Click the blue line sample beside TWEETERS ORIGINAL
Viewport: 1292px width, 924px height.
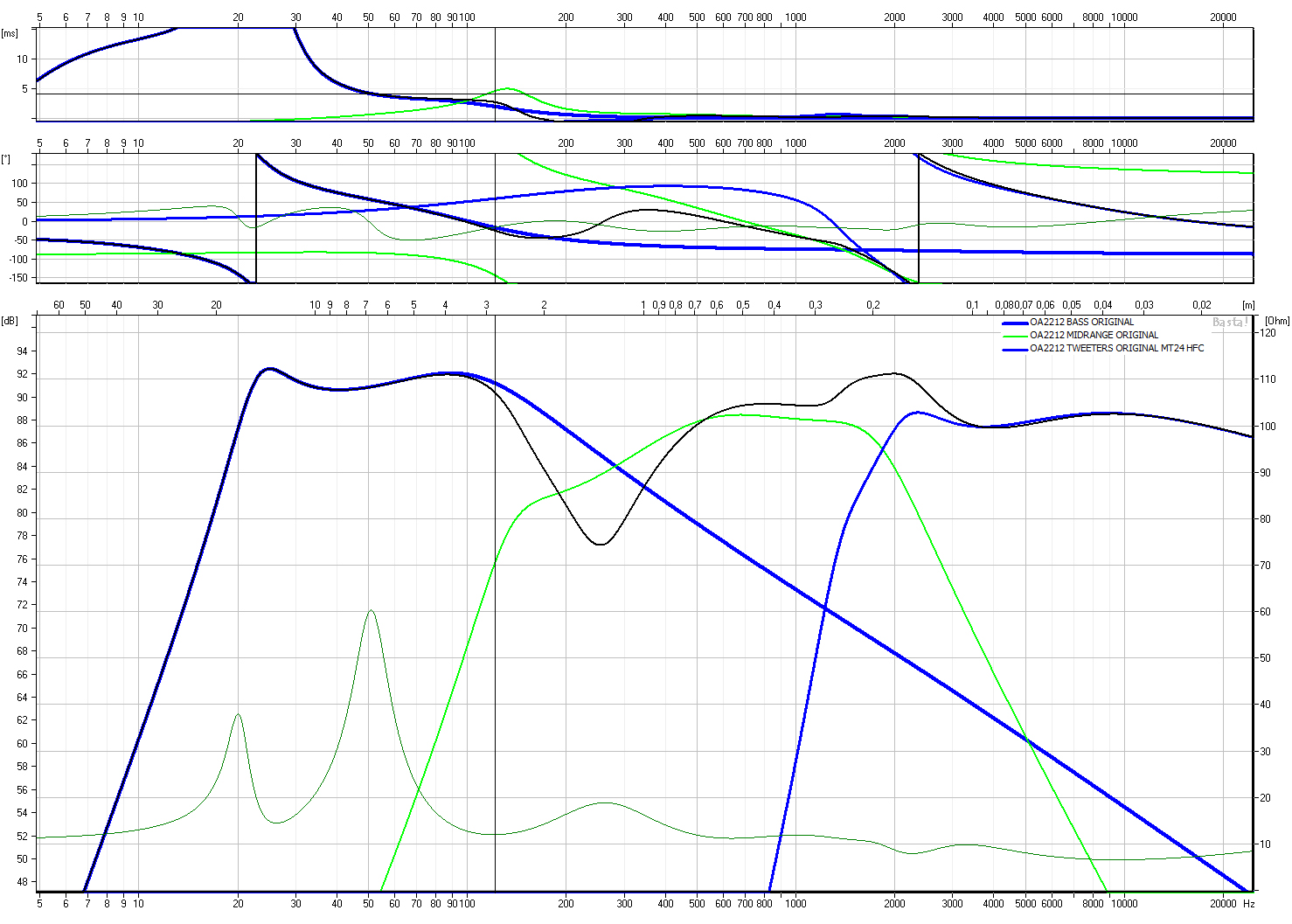[1015, 349]
